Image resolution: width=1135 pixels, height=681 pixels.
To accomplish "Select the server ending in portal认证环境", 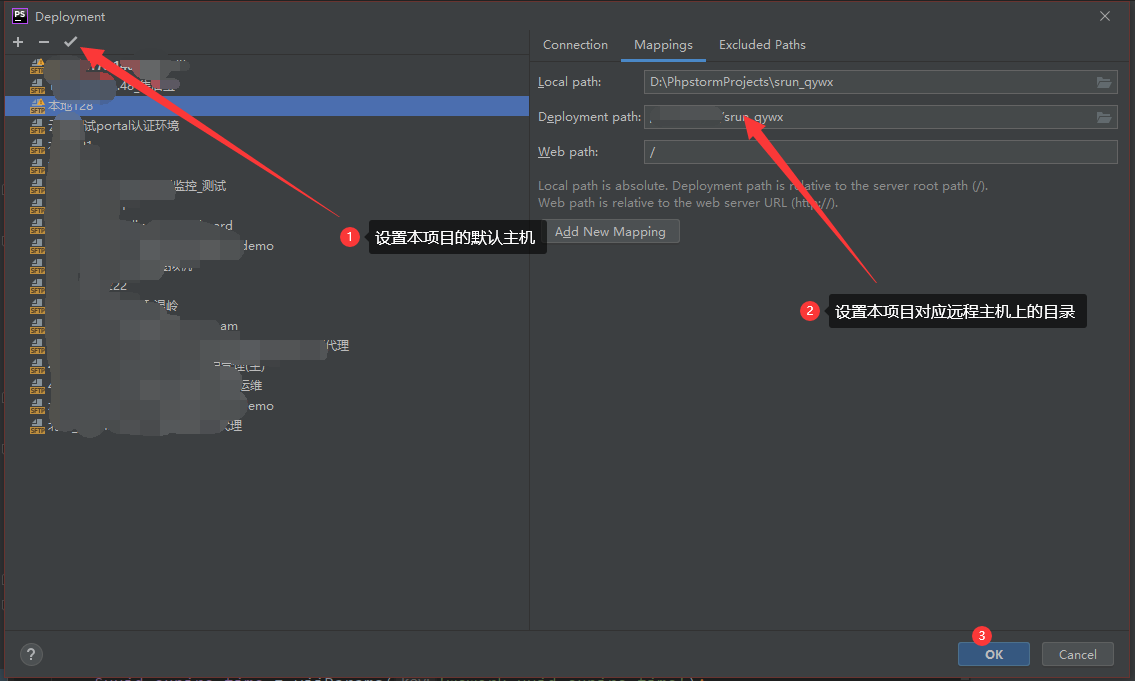I will [267, 126].
